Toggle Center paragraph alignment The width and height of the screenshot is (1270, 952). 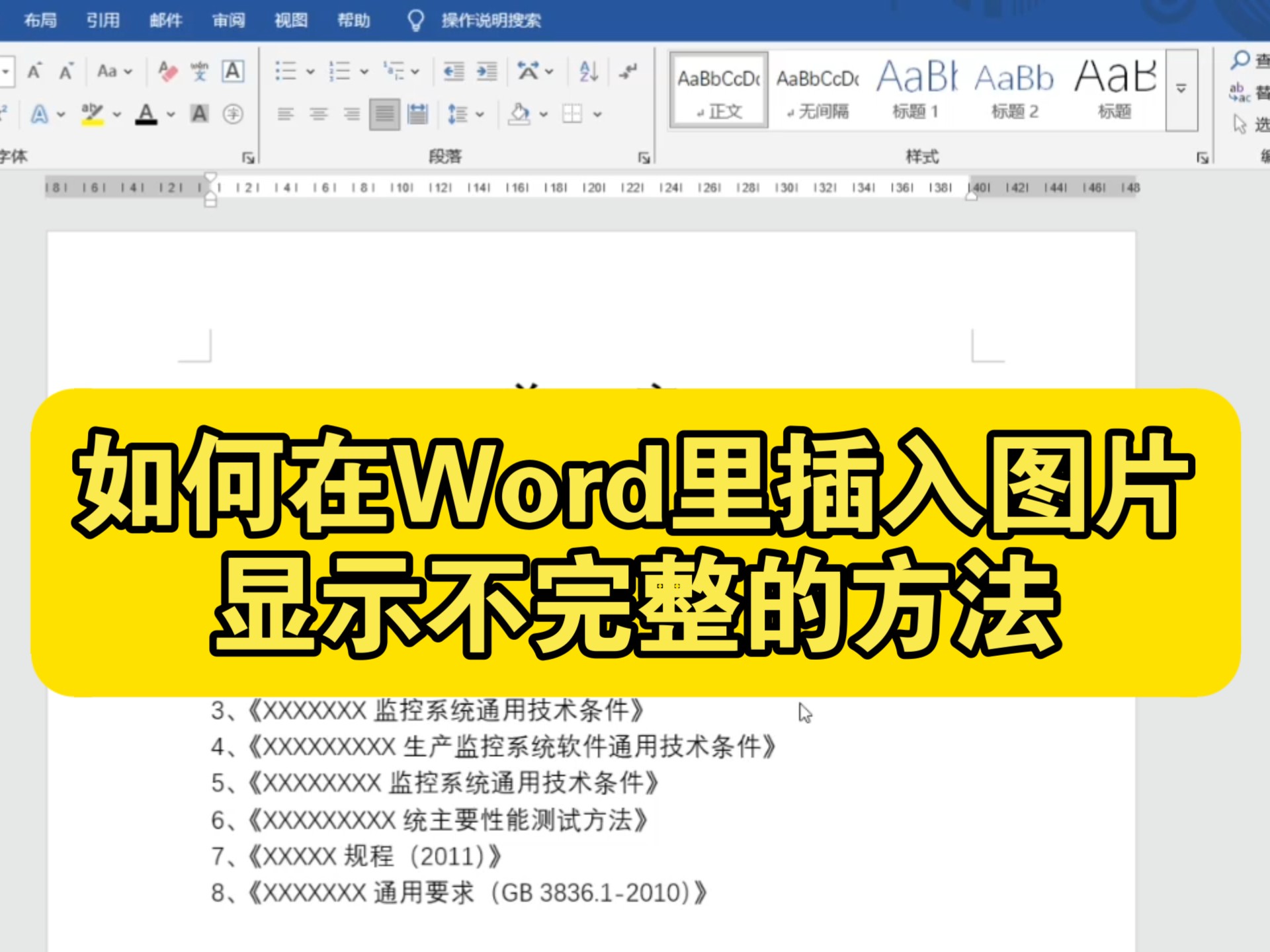tap(319, 114)
